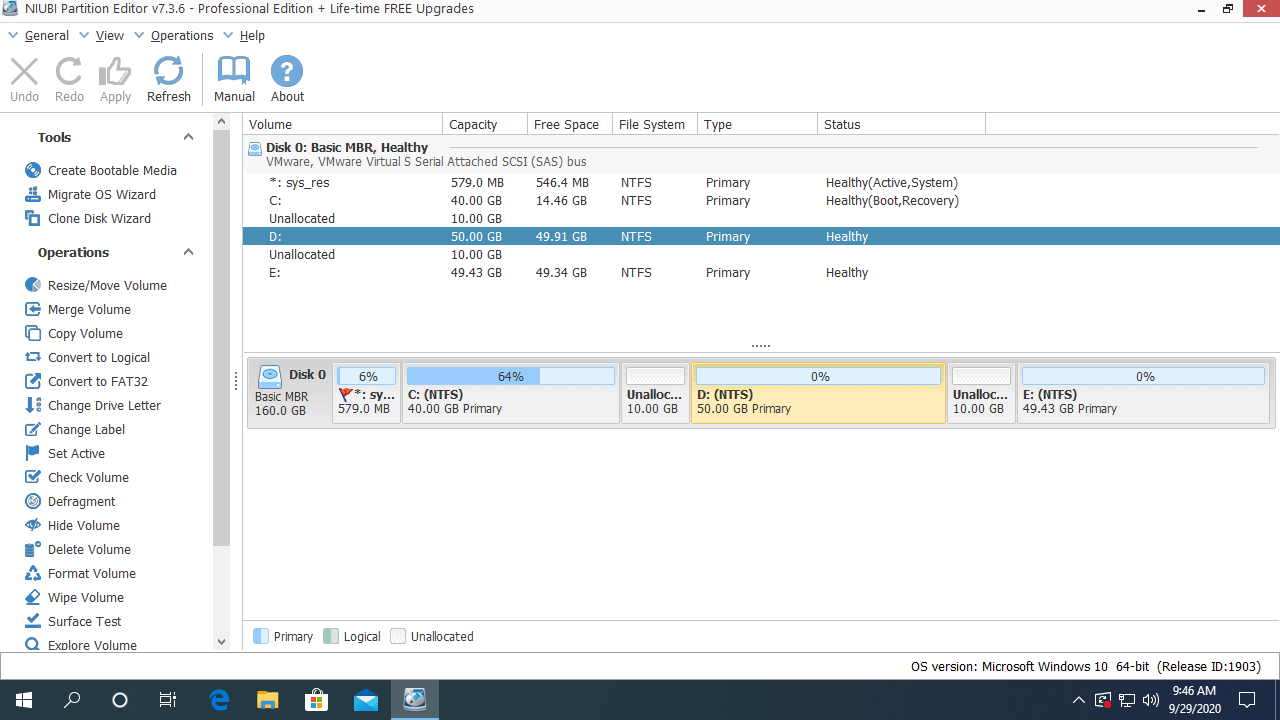
Task: Click Set Active flag operation
Action: (76, 453)
